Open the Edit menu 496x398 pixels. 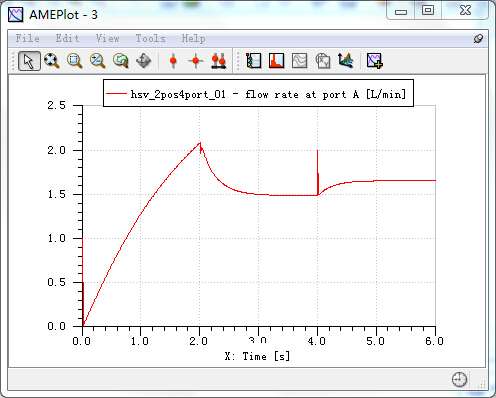click(67, 38)
